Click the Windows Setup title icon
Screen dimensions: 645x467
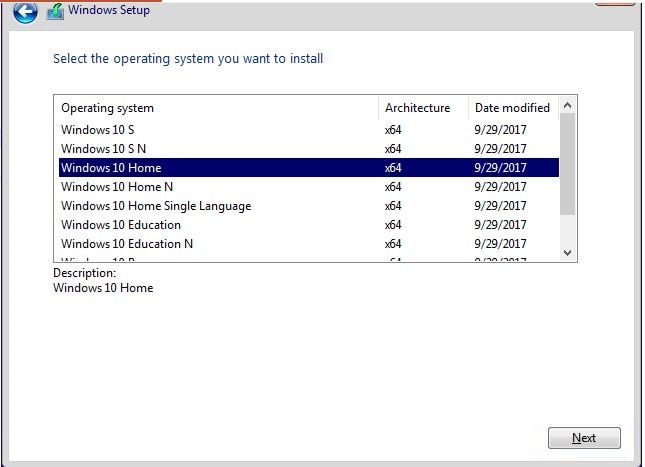[x=55, y=11]
